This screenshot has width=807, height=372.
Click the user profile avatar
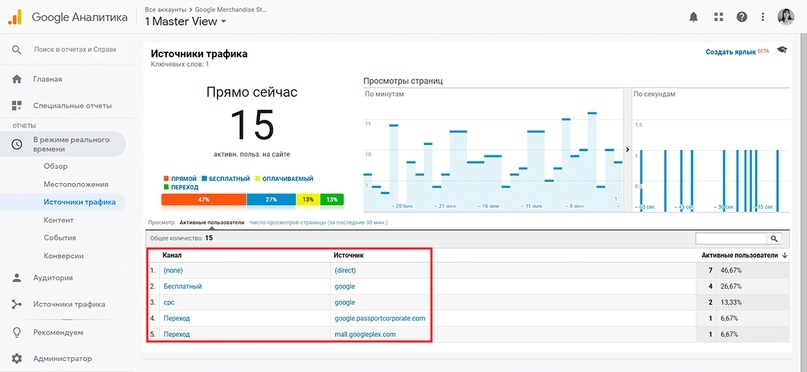785,16
